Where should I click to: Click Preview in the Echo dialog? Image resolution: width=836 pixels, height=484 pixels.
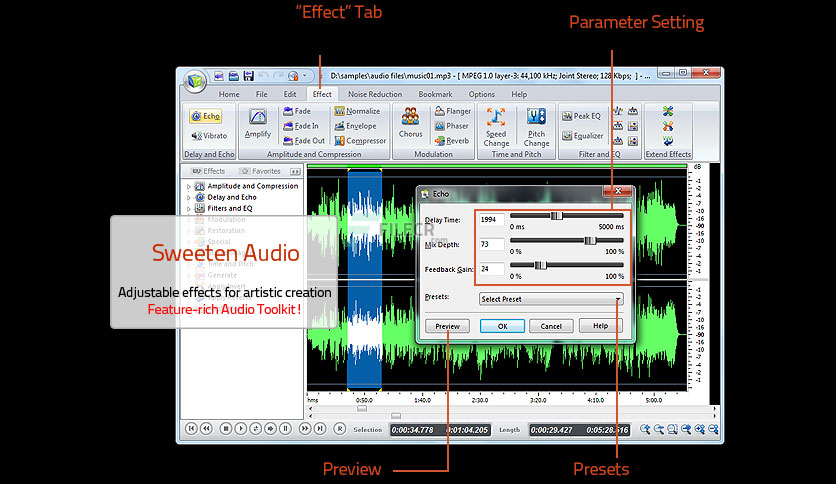pos(447,326)
